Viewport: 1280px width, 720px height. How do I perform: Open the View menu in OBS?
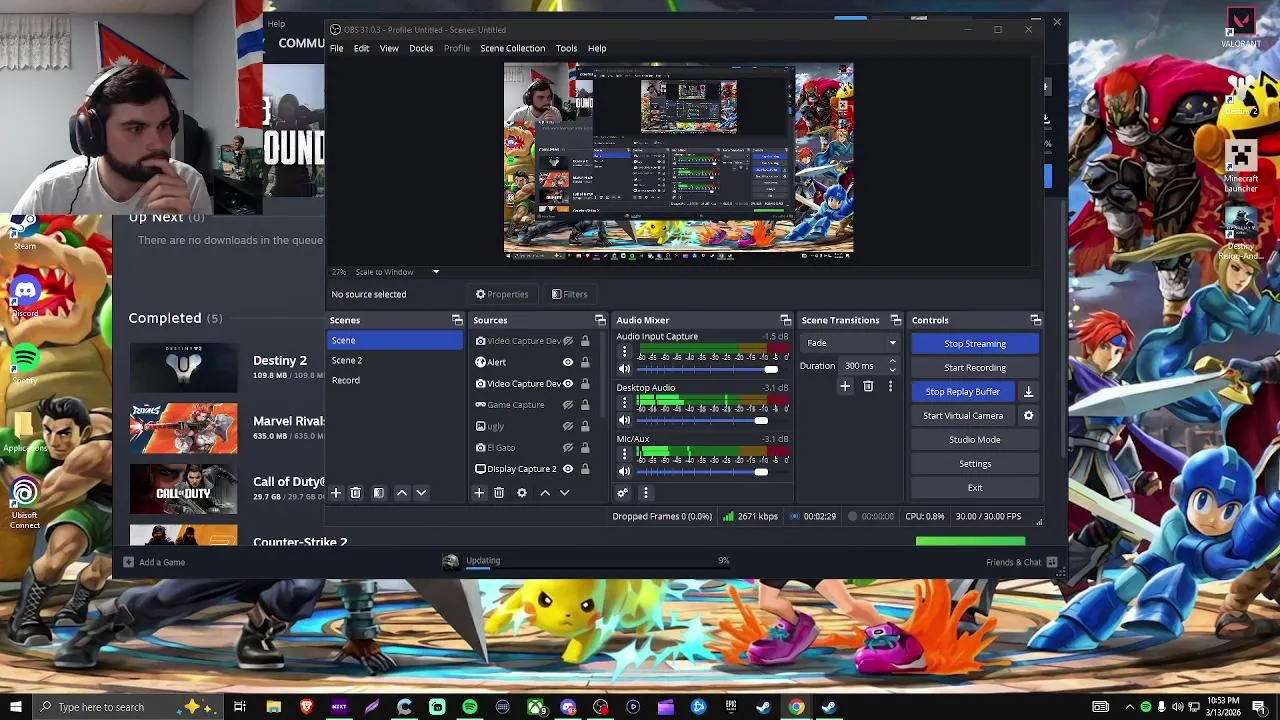[389, 48]
